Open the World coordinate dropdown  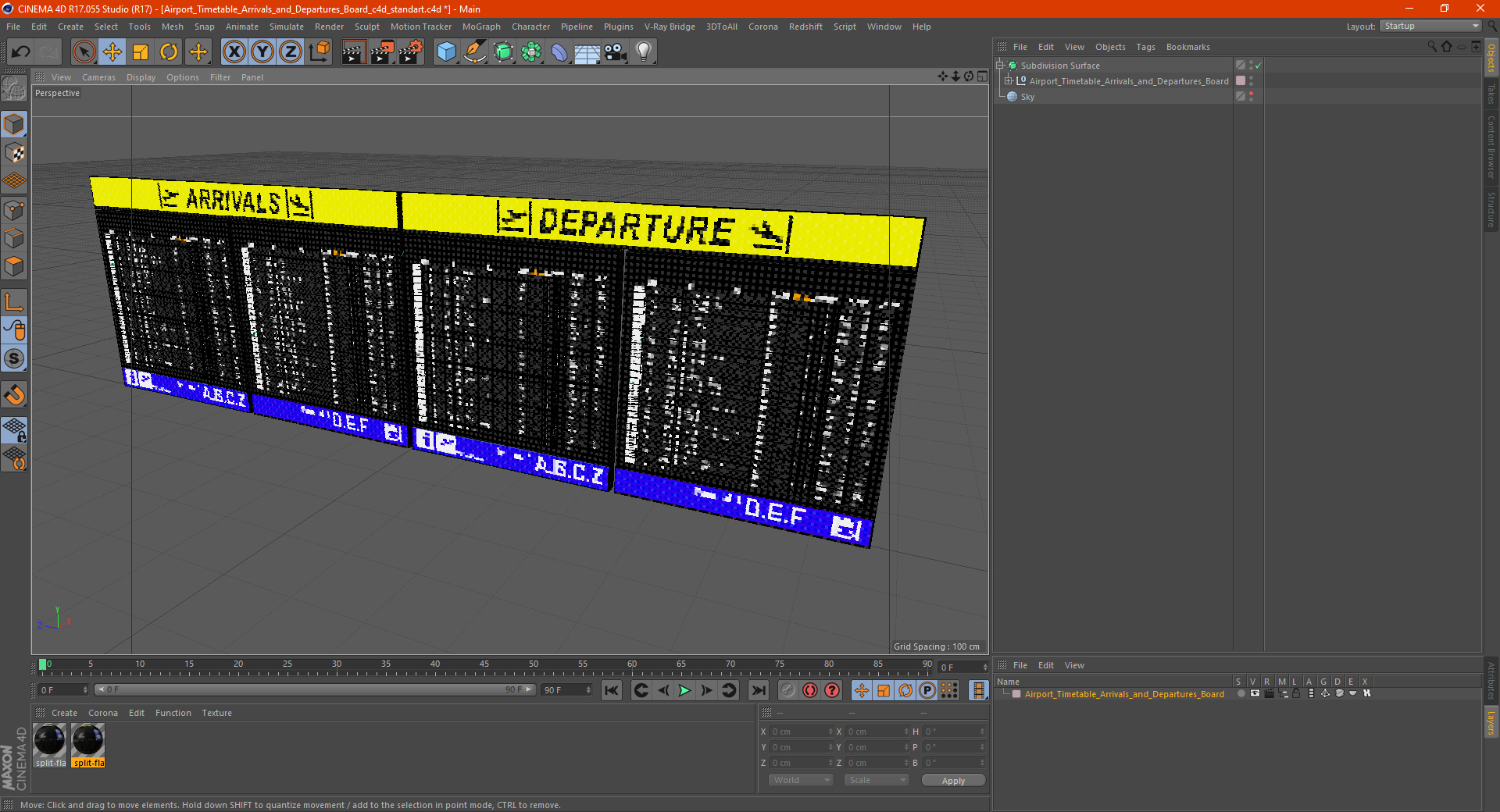[x=801, y=780]
